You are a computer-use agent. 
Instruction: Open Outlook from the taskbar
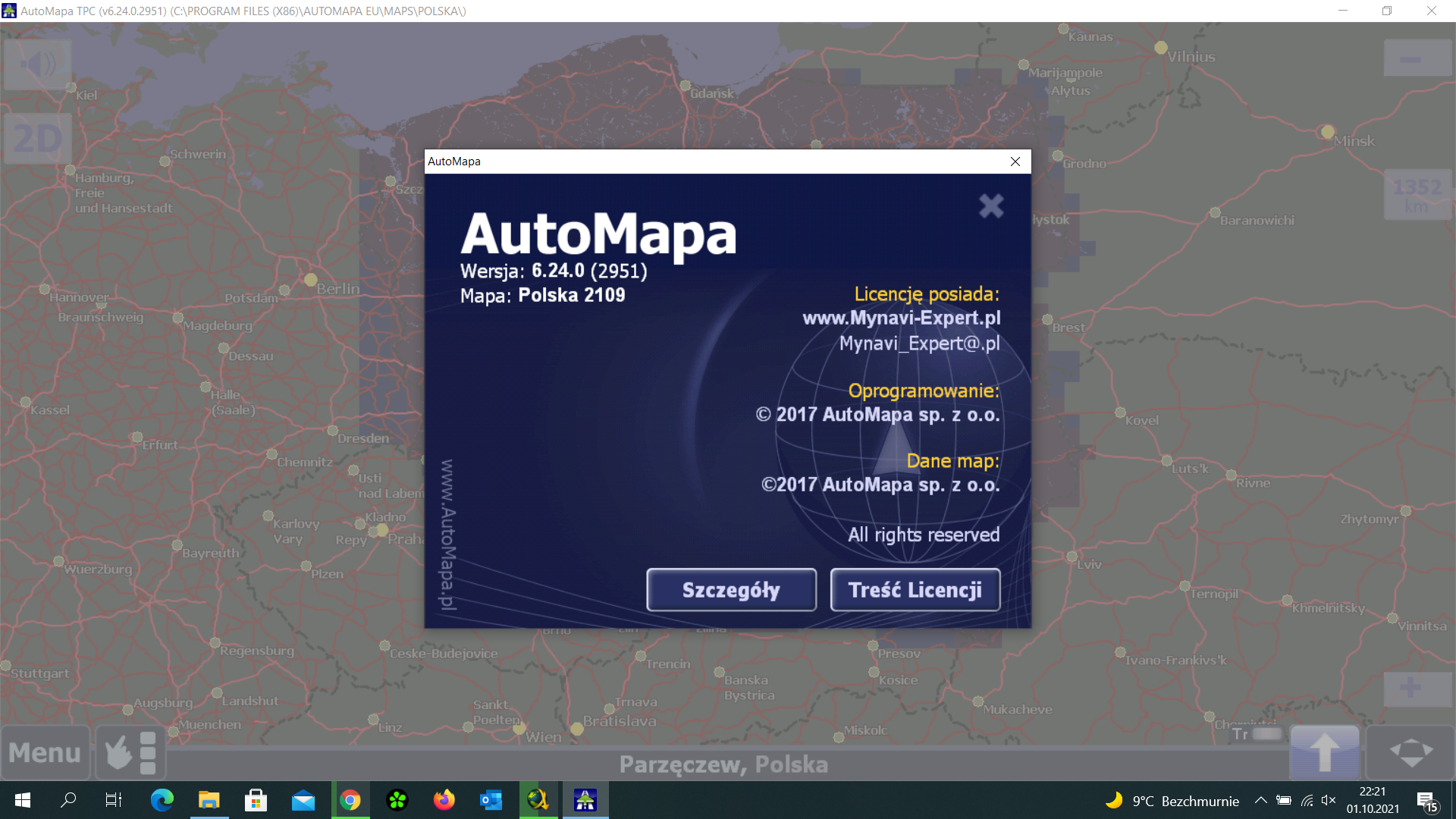[x=491, y=800]
